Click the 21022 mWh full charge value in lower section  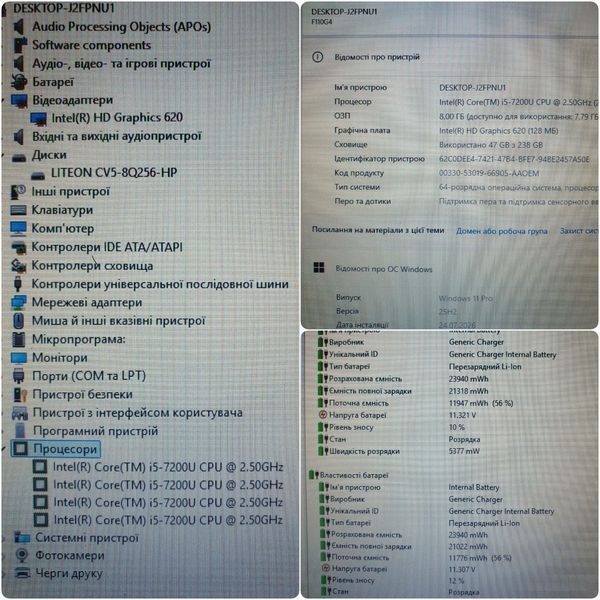pyautogui.click(x=468, y=546)
